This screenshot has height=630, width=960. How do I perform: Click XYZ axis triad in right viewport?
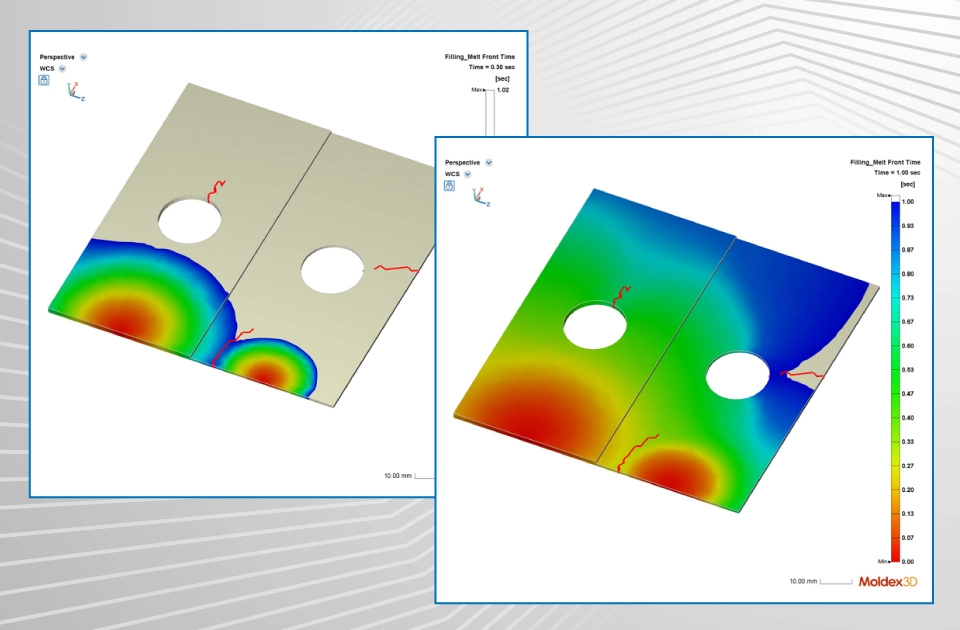(x=481, y=197)
